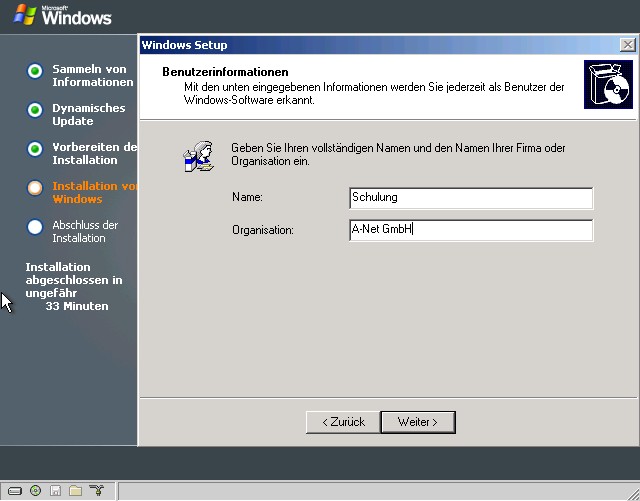Go back with the Zurück button
640x501 pixels.
pyautogui.click(x=343, y=422)
